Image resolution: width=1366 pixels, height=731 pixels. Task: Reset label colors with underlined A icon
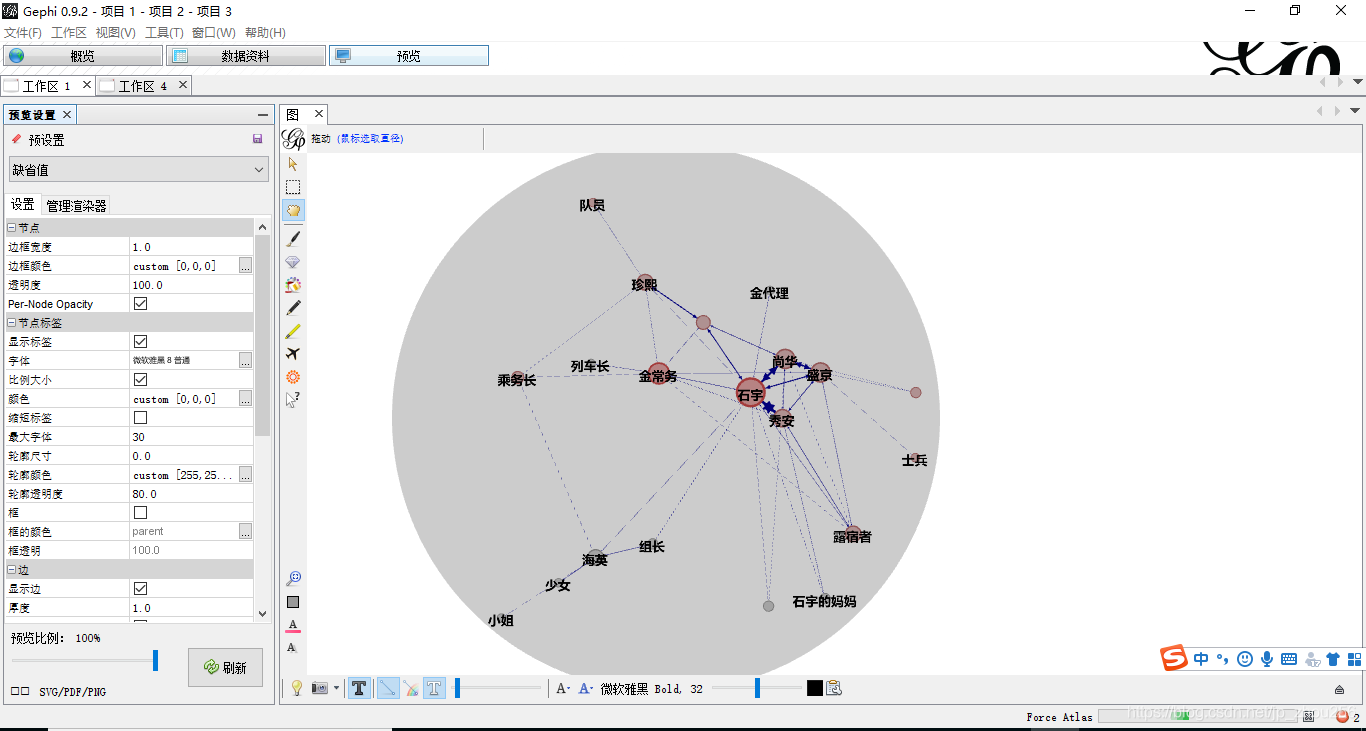293,626
